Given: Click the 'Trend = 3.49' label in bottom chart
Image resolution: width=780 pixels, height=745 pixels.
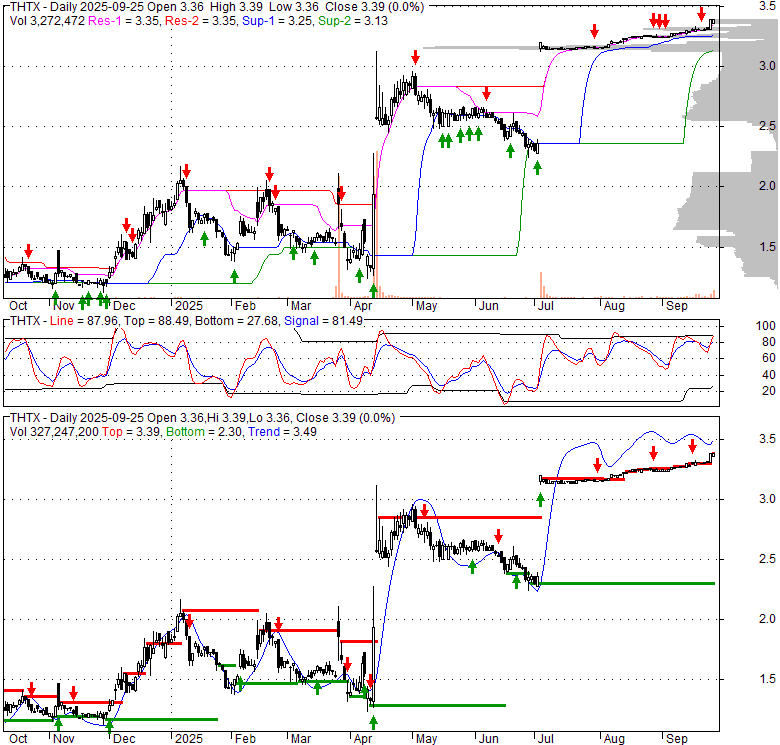Looking at the screenshot, I should pos(283,432).
